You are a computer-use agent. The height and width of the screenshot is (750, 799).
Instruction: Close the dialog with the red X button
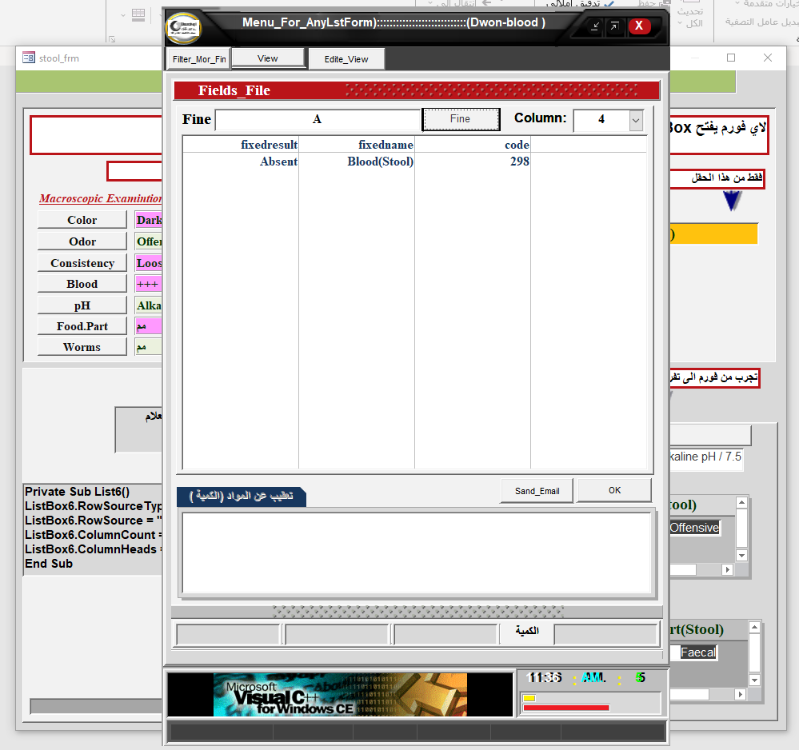(639, 26)
